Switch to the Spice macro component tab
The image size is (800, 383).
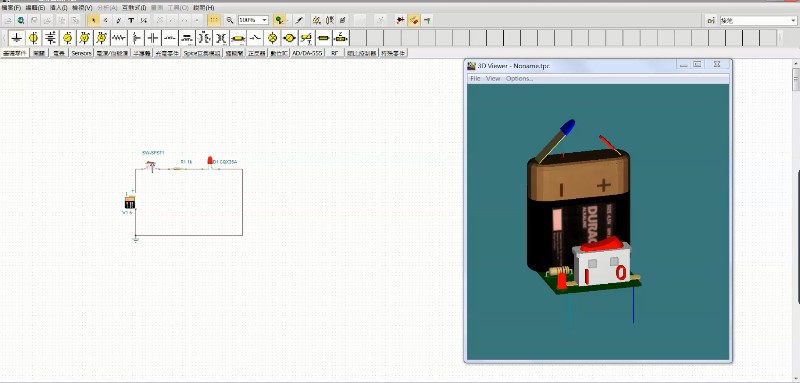203,53
